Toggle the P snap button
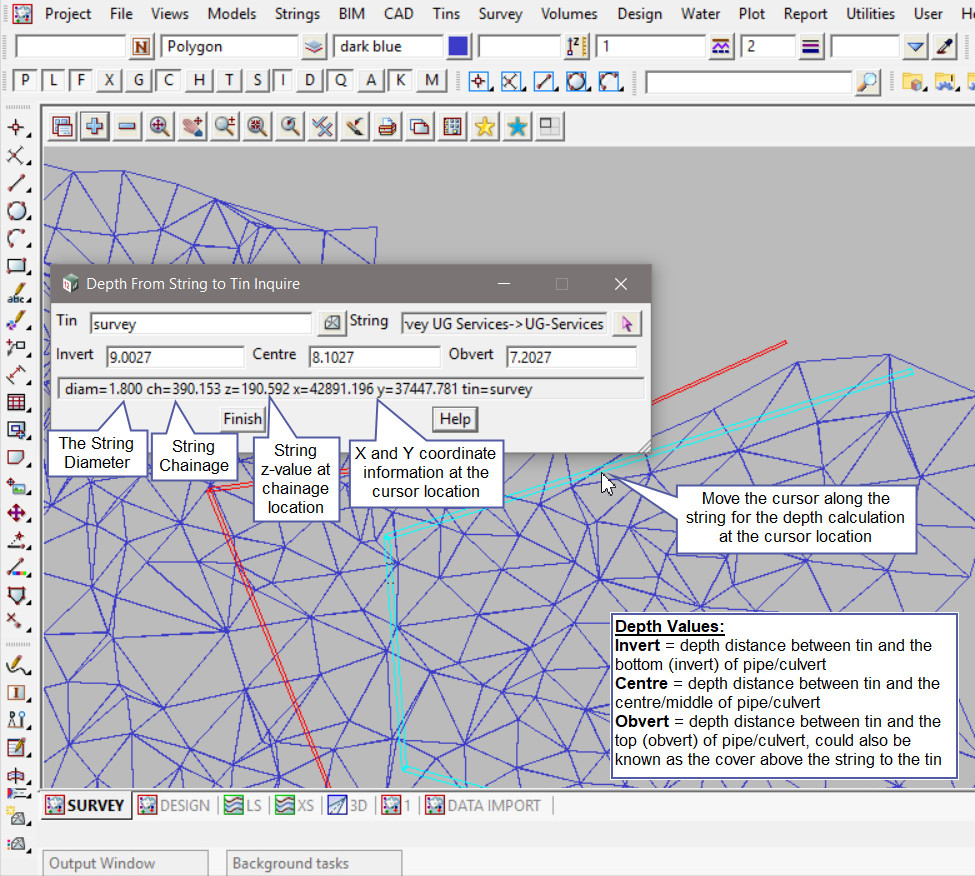 (25, 81)
